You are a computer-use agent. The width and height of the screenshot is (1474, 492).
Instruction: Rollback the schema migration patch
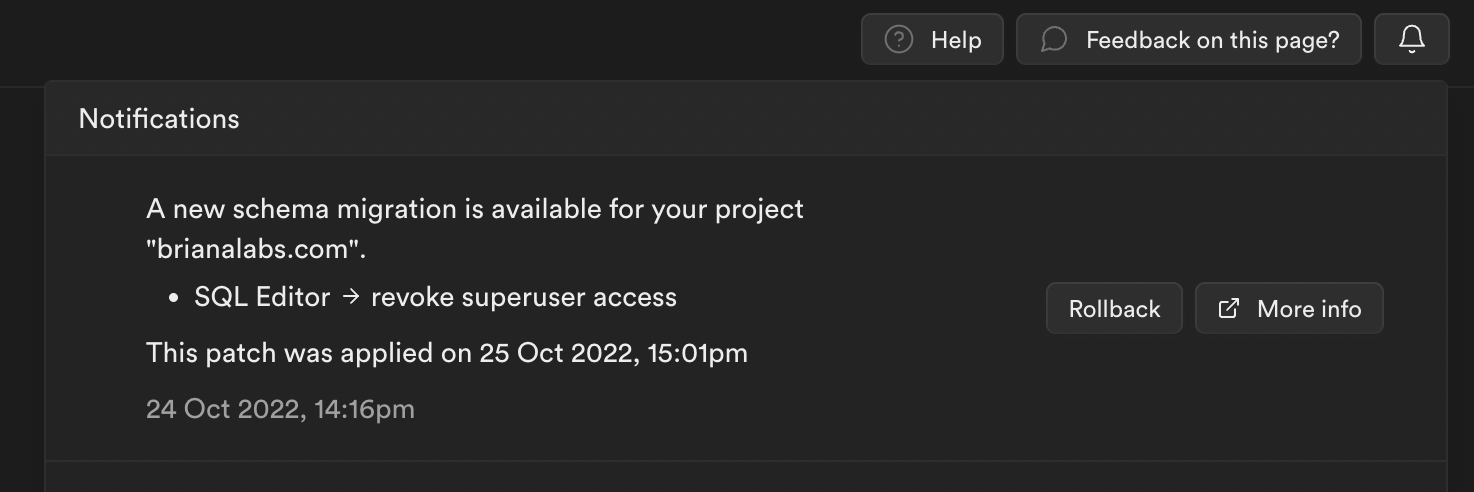pos(1114,308)
